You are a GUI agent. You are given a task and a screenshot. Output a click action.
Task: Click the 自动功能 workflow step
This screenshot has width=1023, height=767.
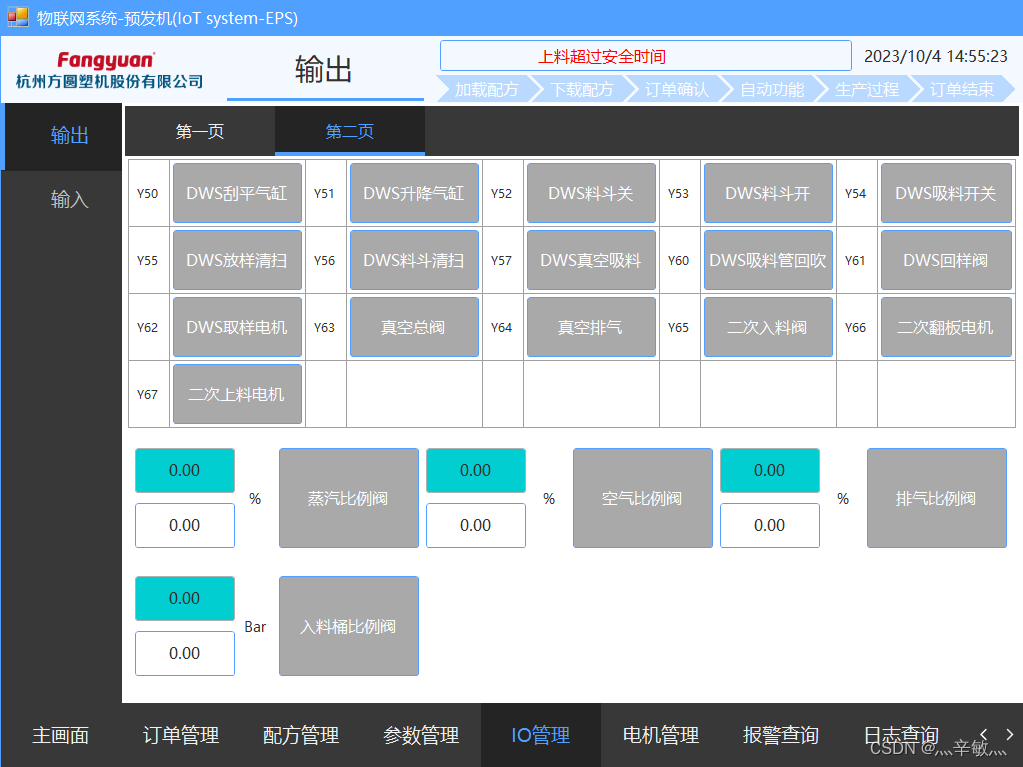[x=772, y=89]
